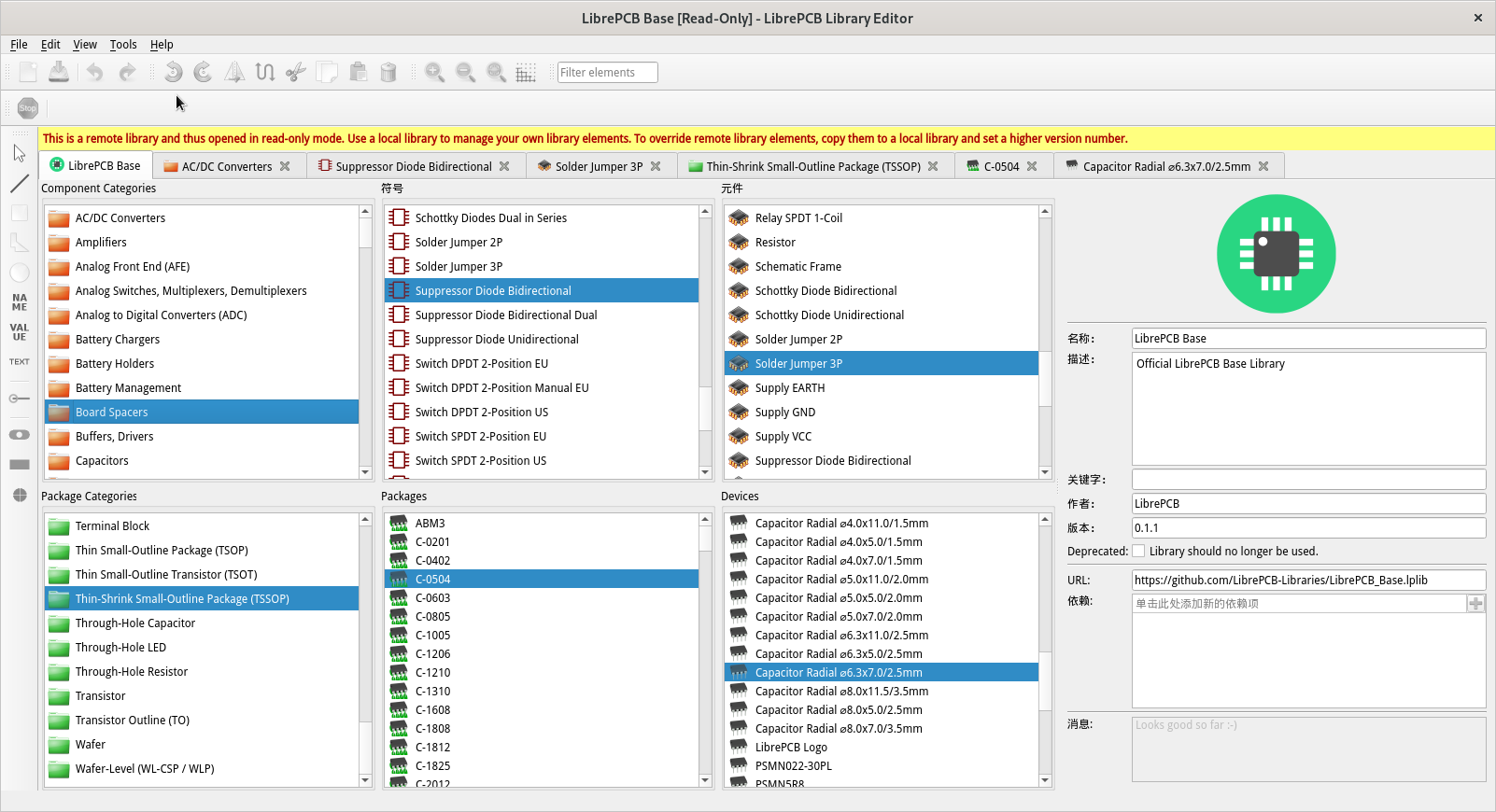Close the Solder Jumper 3P tab
Image resolution: width=1496 pixels, height=812 pixels.
pyautogui.click(x=656, y=166)
